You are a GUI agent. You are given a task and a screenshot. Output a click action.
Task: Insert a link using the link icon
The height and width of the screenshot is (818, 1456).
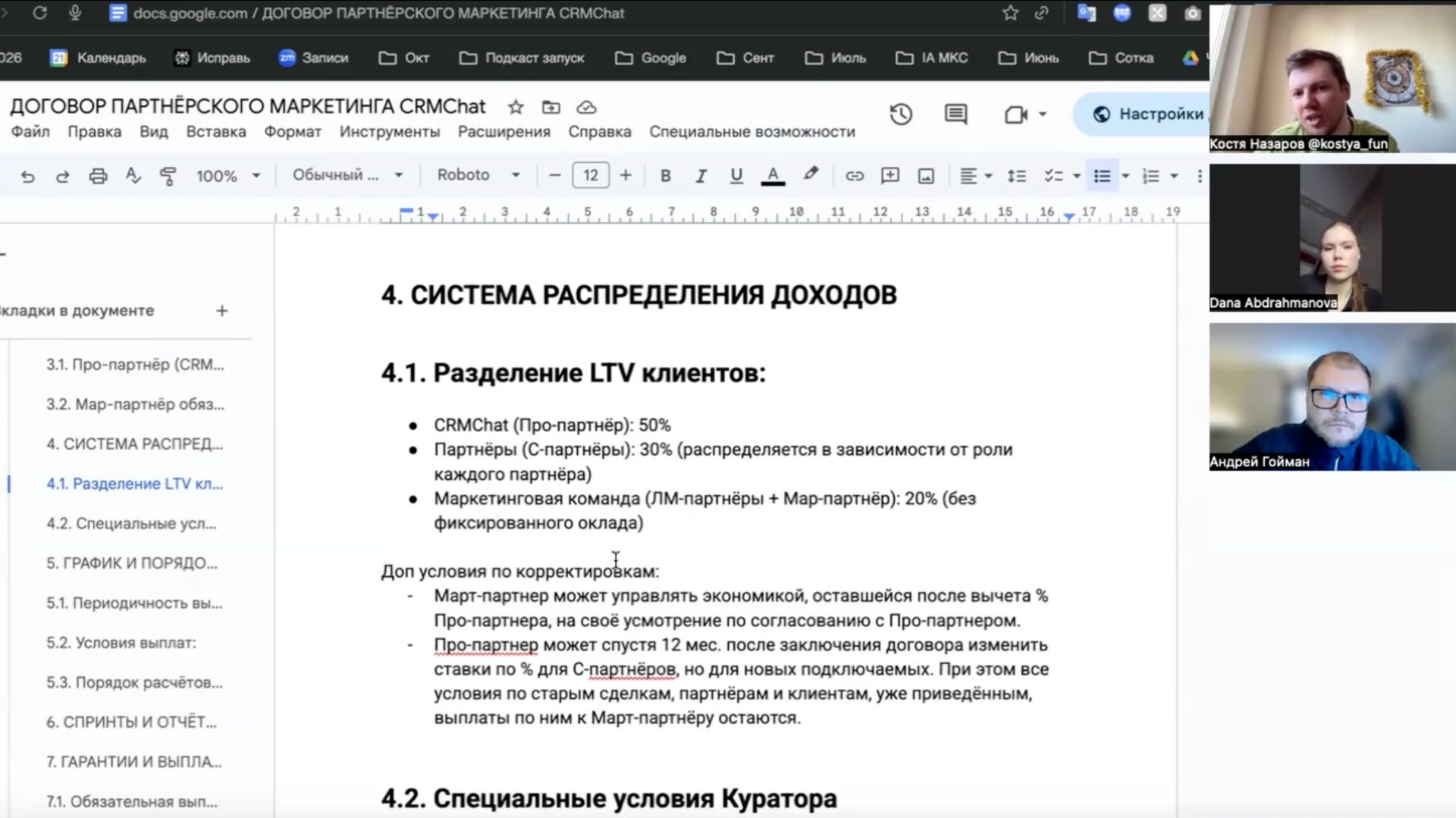pyautogui.click(x=855, y=175)
